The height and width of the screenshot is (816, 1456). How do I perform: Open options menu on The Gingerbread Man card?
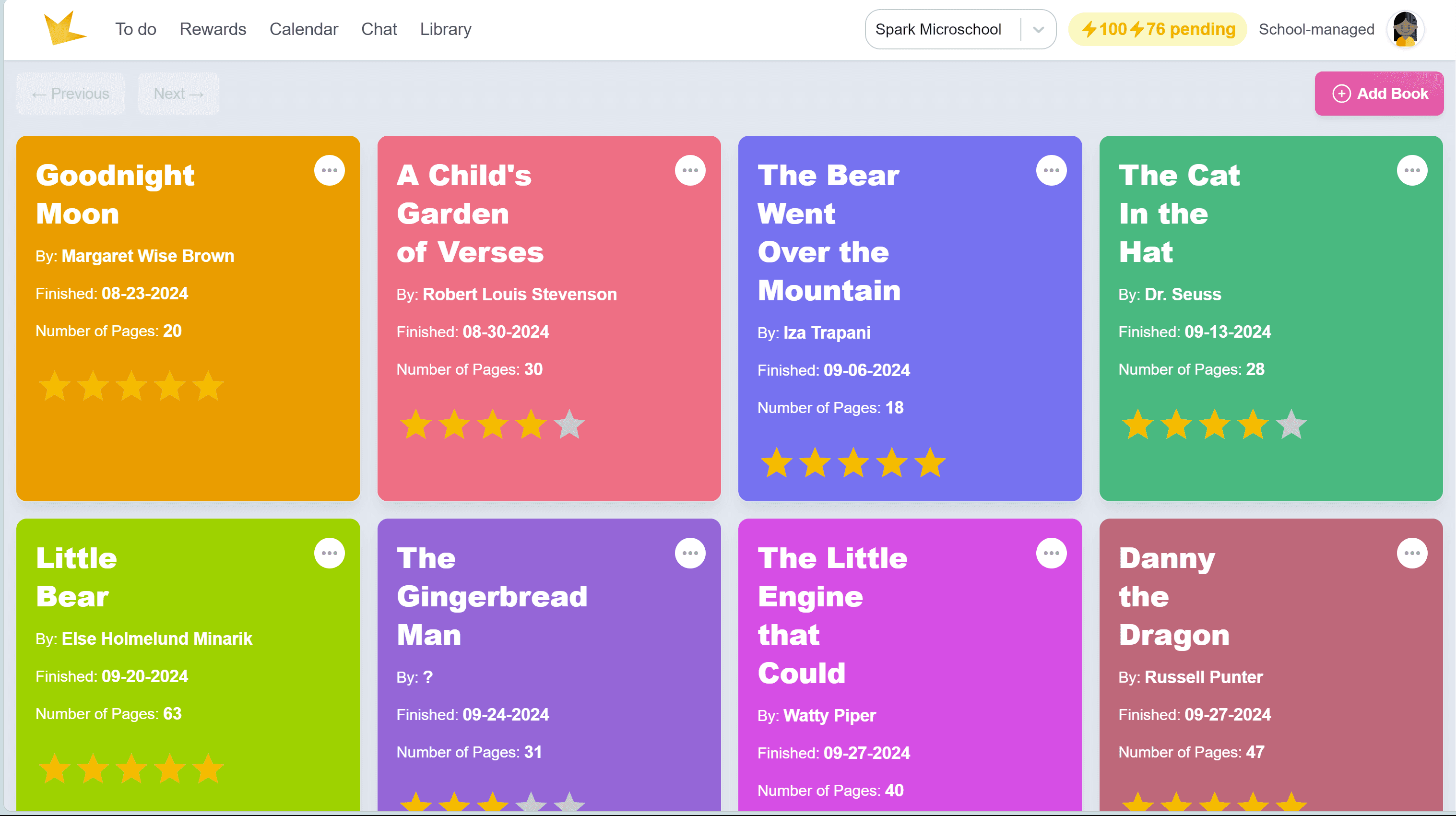(x=690, y=553)
